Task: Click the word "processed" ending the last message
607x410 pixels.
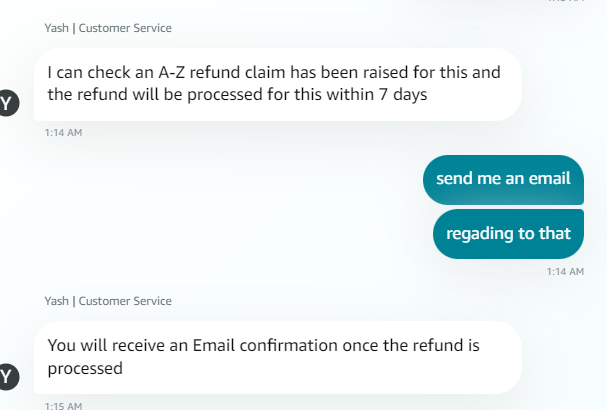Action: click(85, 369)
